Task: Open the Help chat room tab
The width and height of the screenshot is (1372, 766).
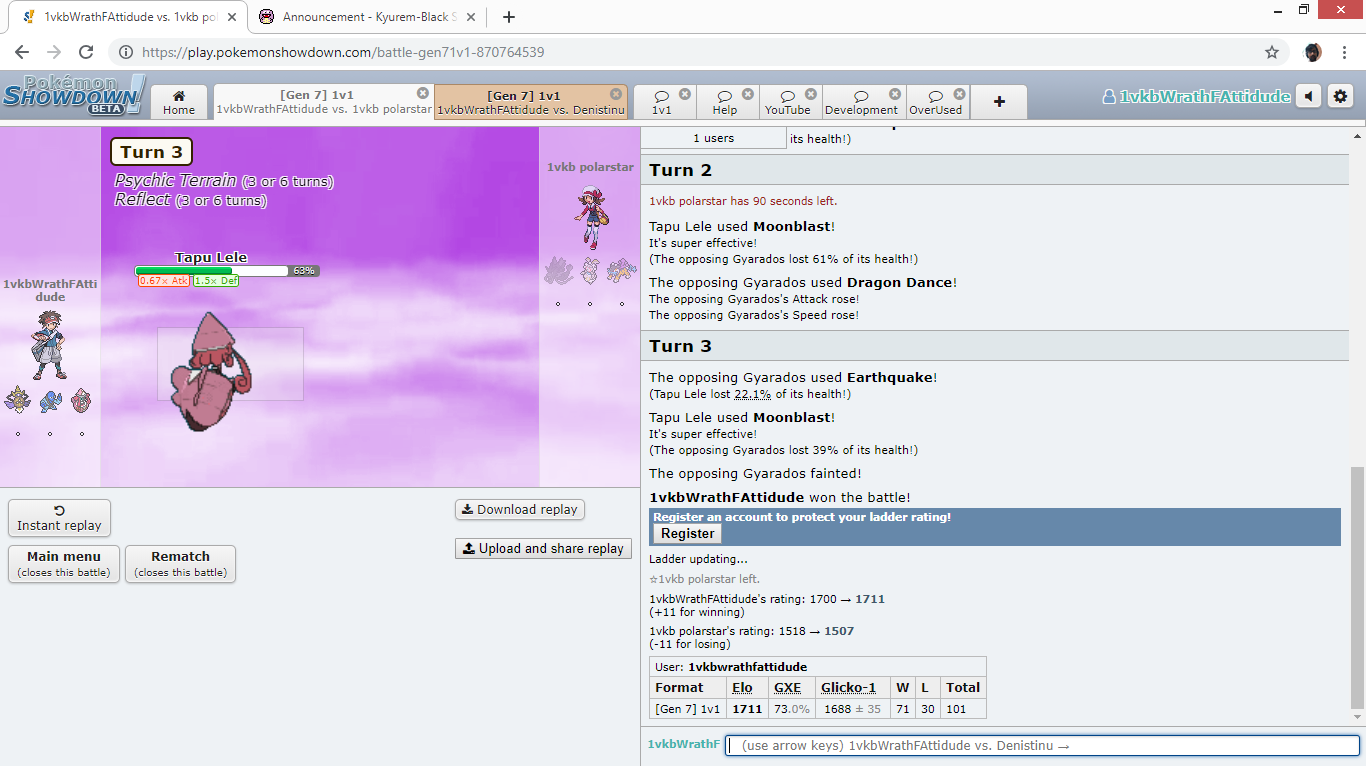Action: tap(725, 102)
